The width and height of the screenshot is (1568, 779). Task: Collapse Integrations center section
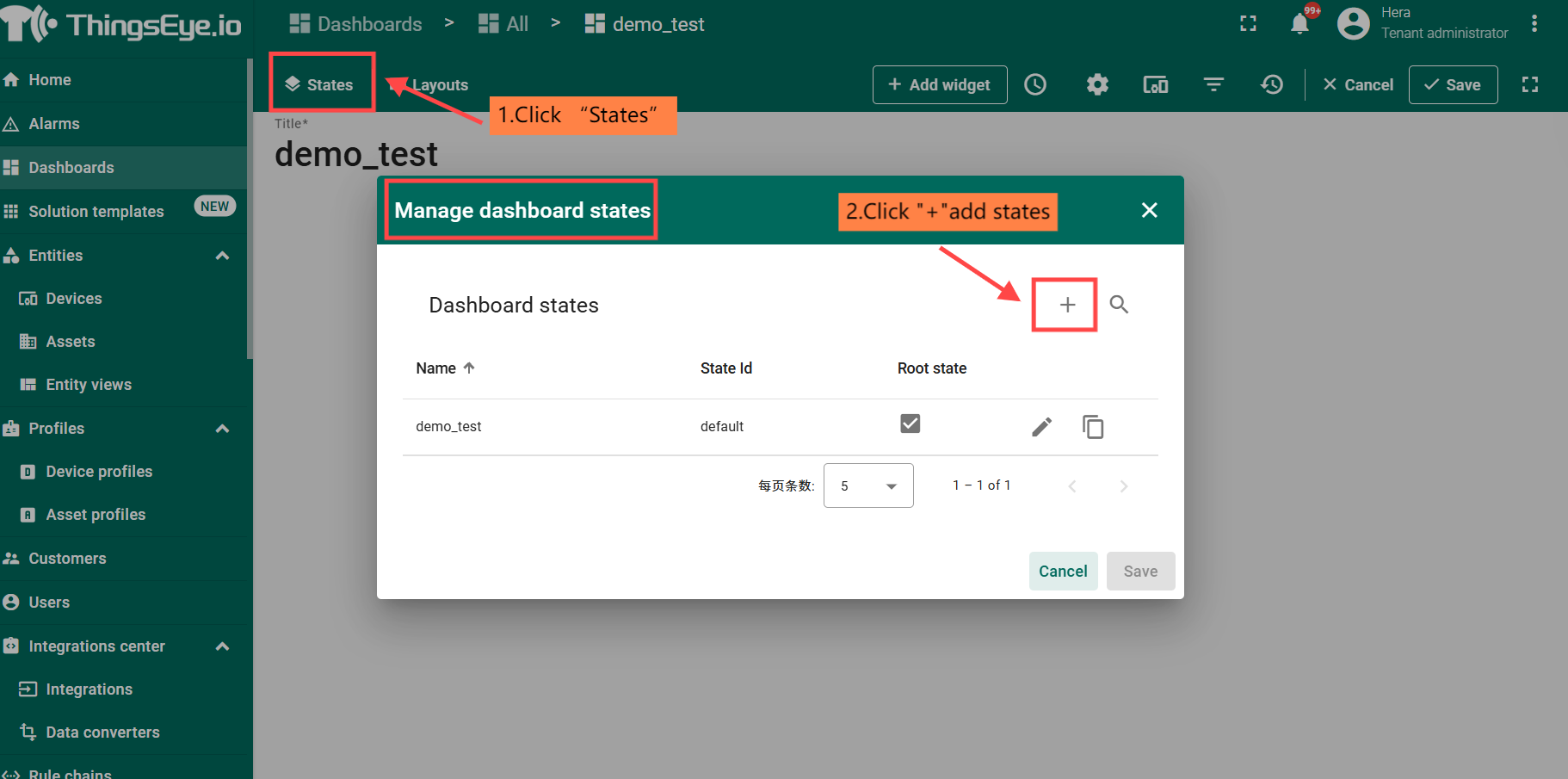222,646
